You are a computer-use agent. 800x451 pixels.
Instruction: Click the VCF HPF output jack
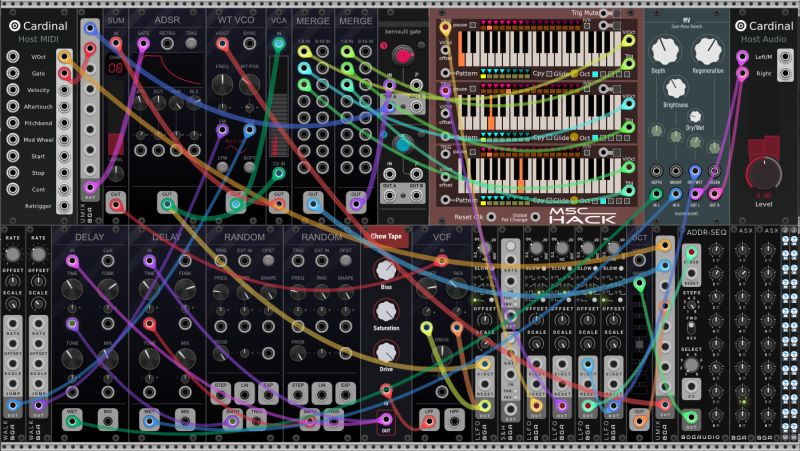point(454,421)
